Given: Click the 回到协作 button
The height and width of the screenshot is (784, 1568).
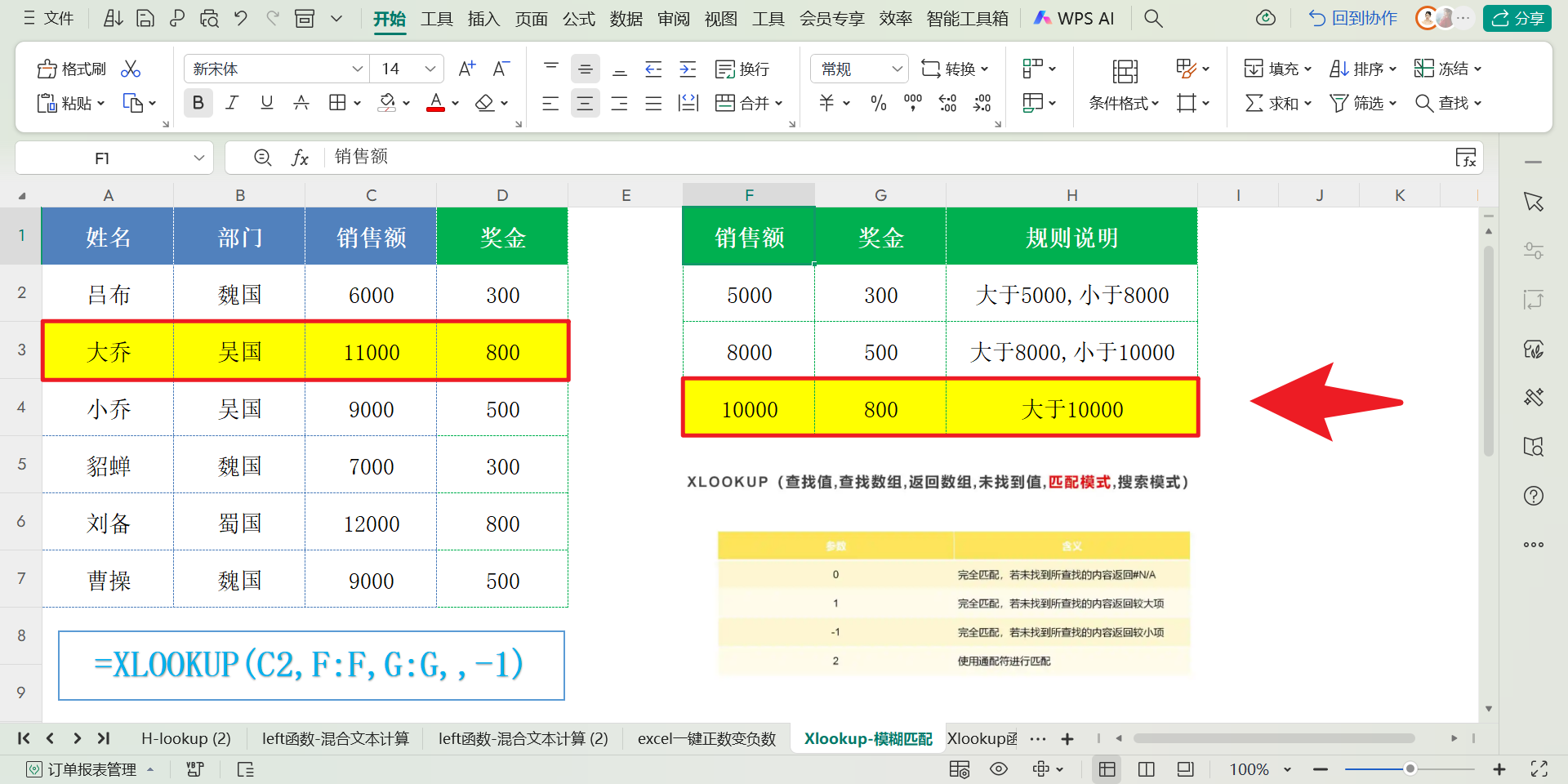Looking at the screenshot, I should pos(1352,18).
